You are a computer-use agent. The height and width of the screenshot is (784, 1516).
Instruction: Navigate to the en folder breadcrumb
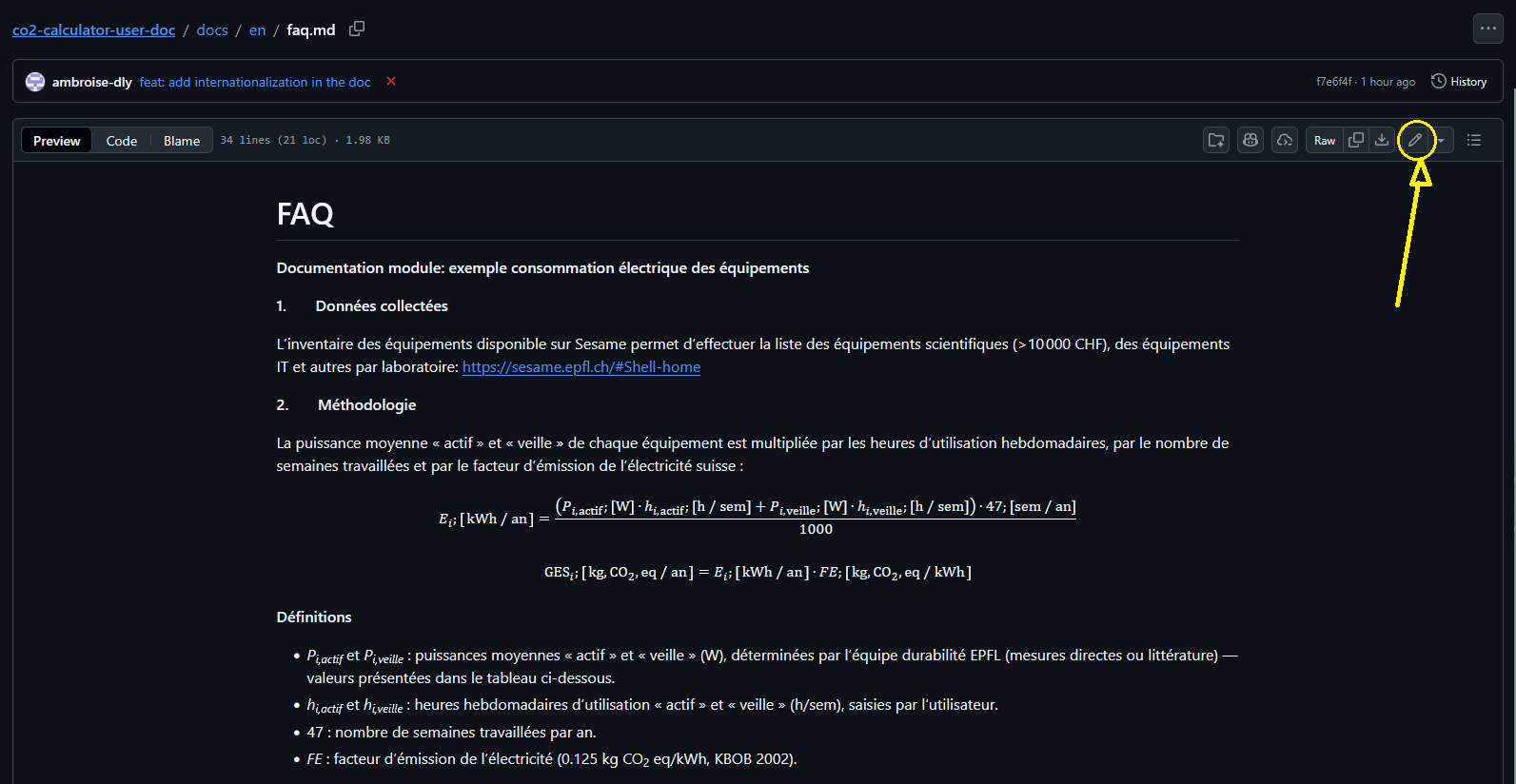coord(257,30)
